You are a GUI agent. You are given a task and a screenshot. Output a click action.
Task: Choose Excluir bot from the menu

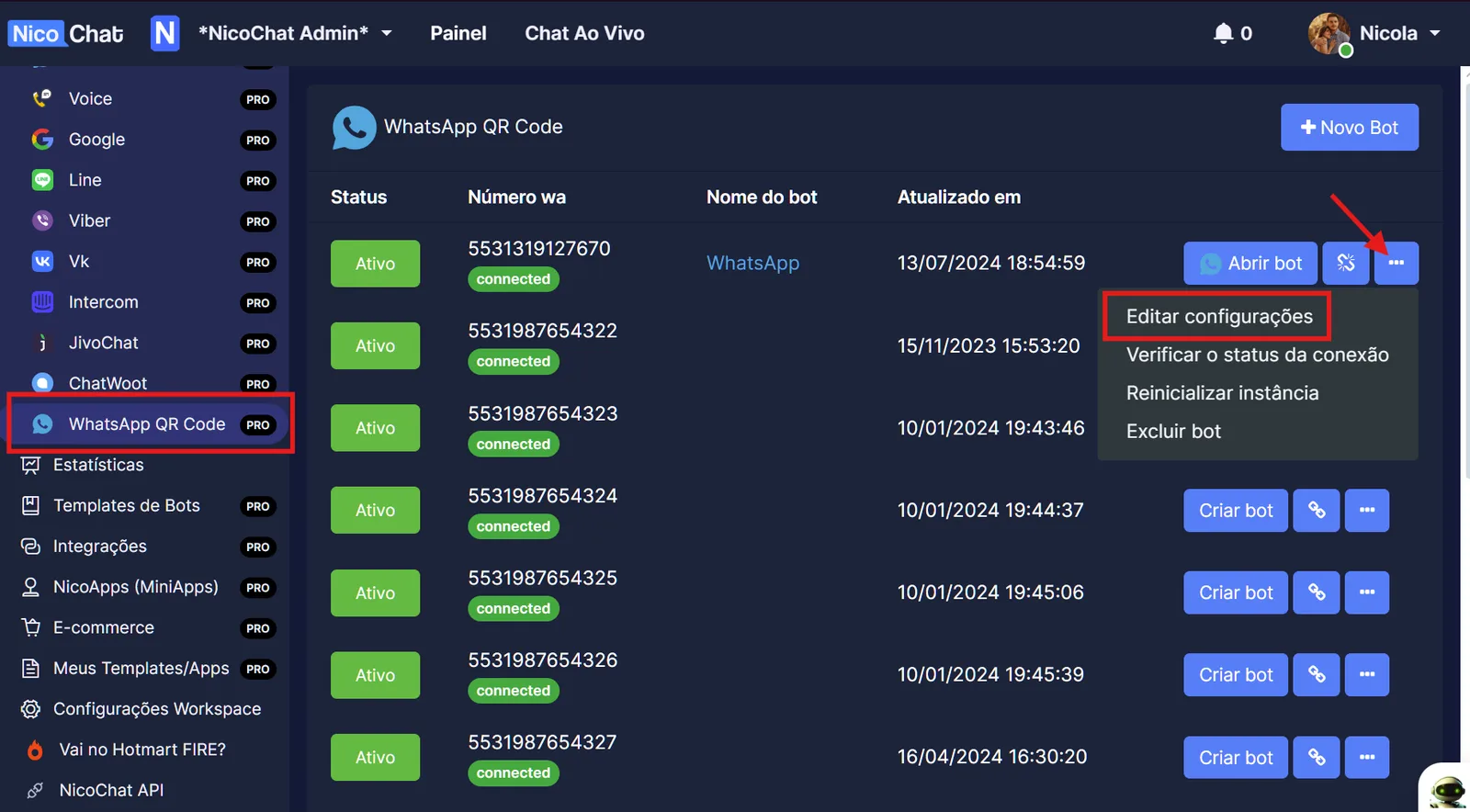coord(1173,431)
